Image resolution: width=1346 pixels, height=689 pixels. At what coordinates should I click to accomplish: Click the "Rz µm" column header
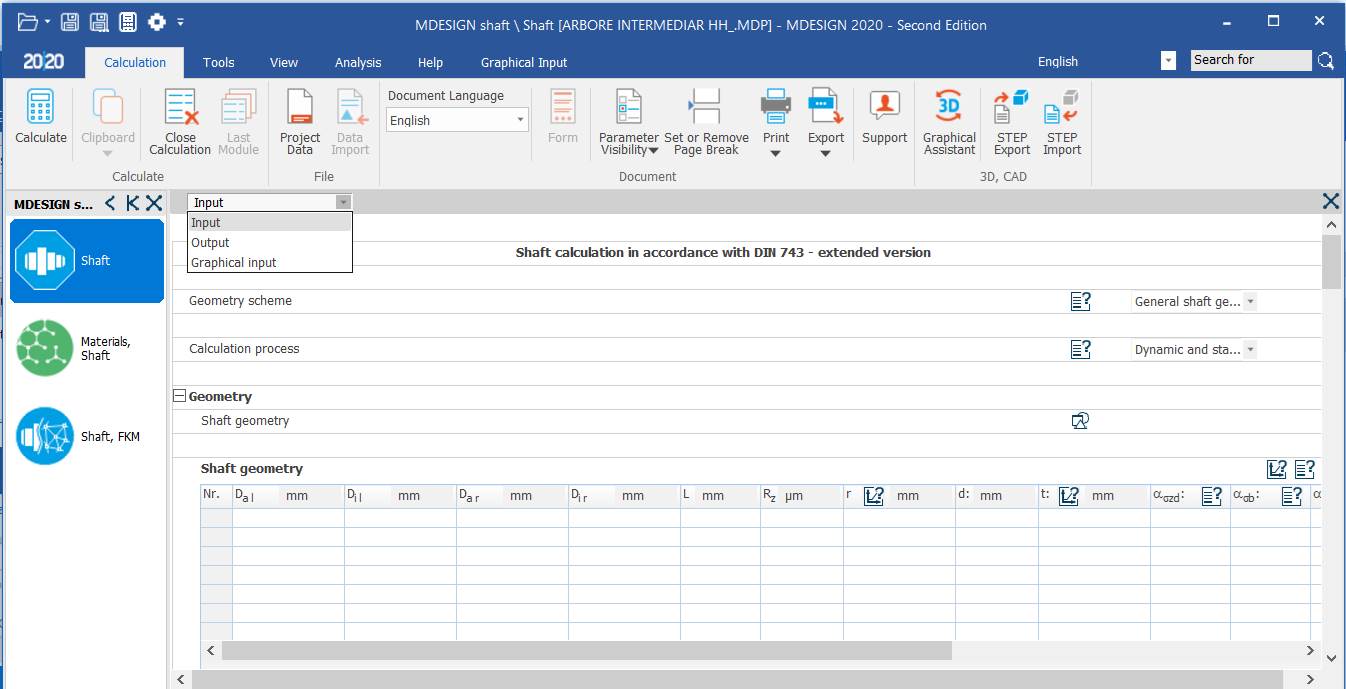point(801,495)
